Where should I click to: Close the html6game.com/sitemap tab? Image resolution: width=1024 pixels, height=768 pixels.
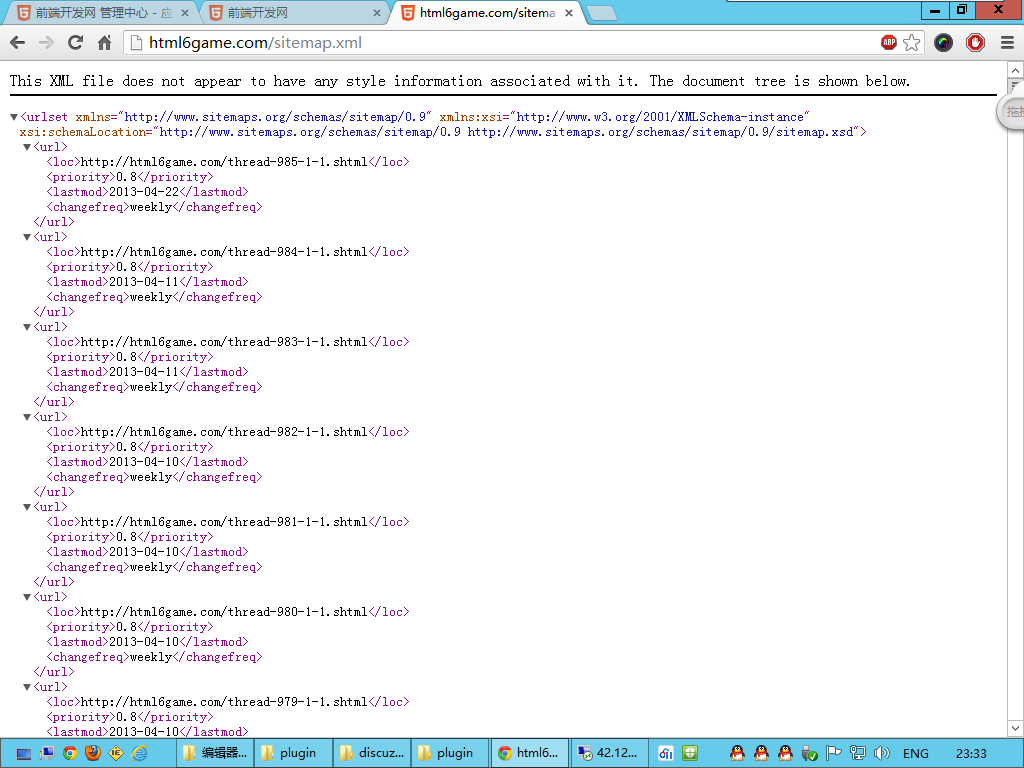(569, 13)
